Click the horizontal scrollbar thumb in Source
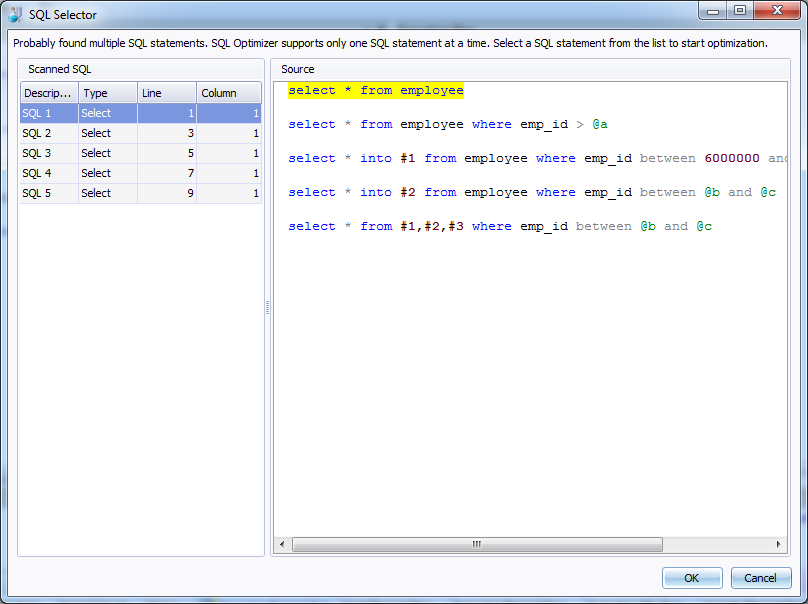The image size is (808, 604). click(476, 545)
